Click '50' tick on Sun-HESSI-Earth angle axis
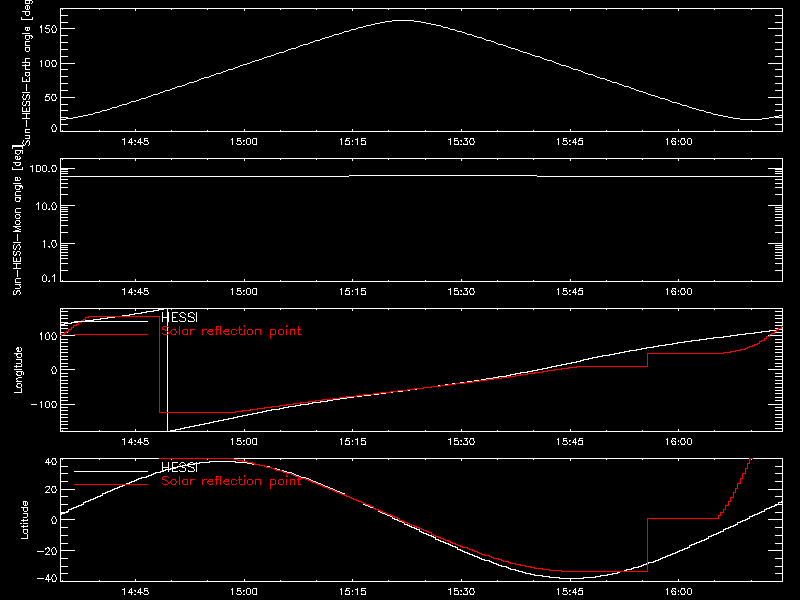This screenshot has height=600, width=800. coord(51,97)
